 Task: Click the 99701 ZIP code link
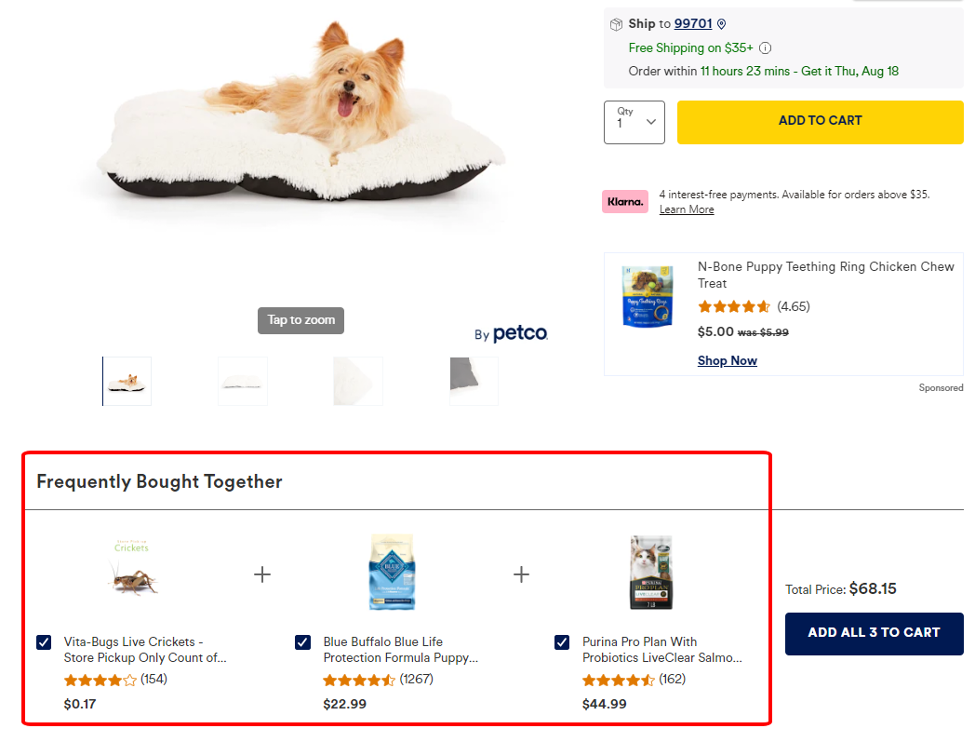click(x=693, y=24)
